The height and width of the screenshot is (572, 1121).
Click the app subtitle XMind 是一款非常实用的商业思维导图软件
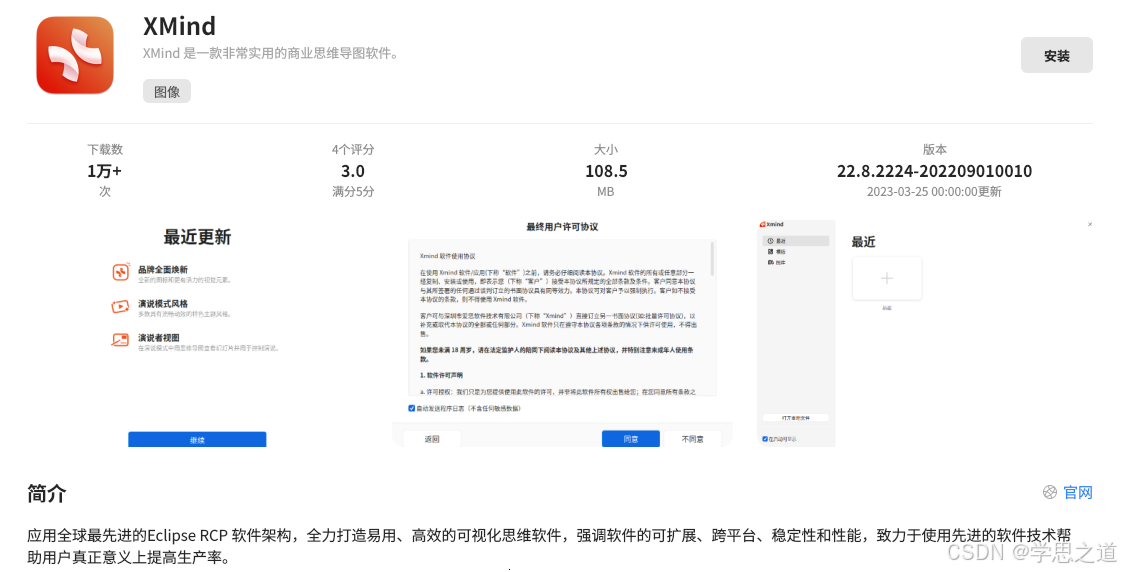coord(271,53)
